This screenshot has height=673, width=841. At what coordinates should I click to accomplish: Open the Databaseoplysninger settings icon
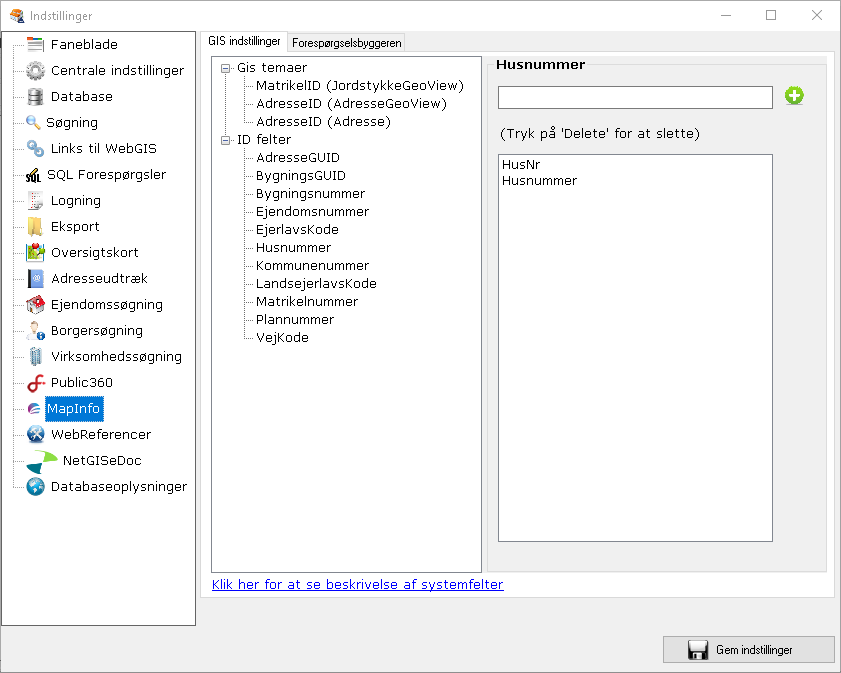click(x=33, y=486)
